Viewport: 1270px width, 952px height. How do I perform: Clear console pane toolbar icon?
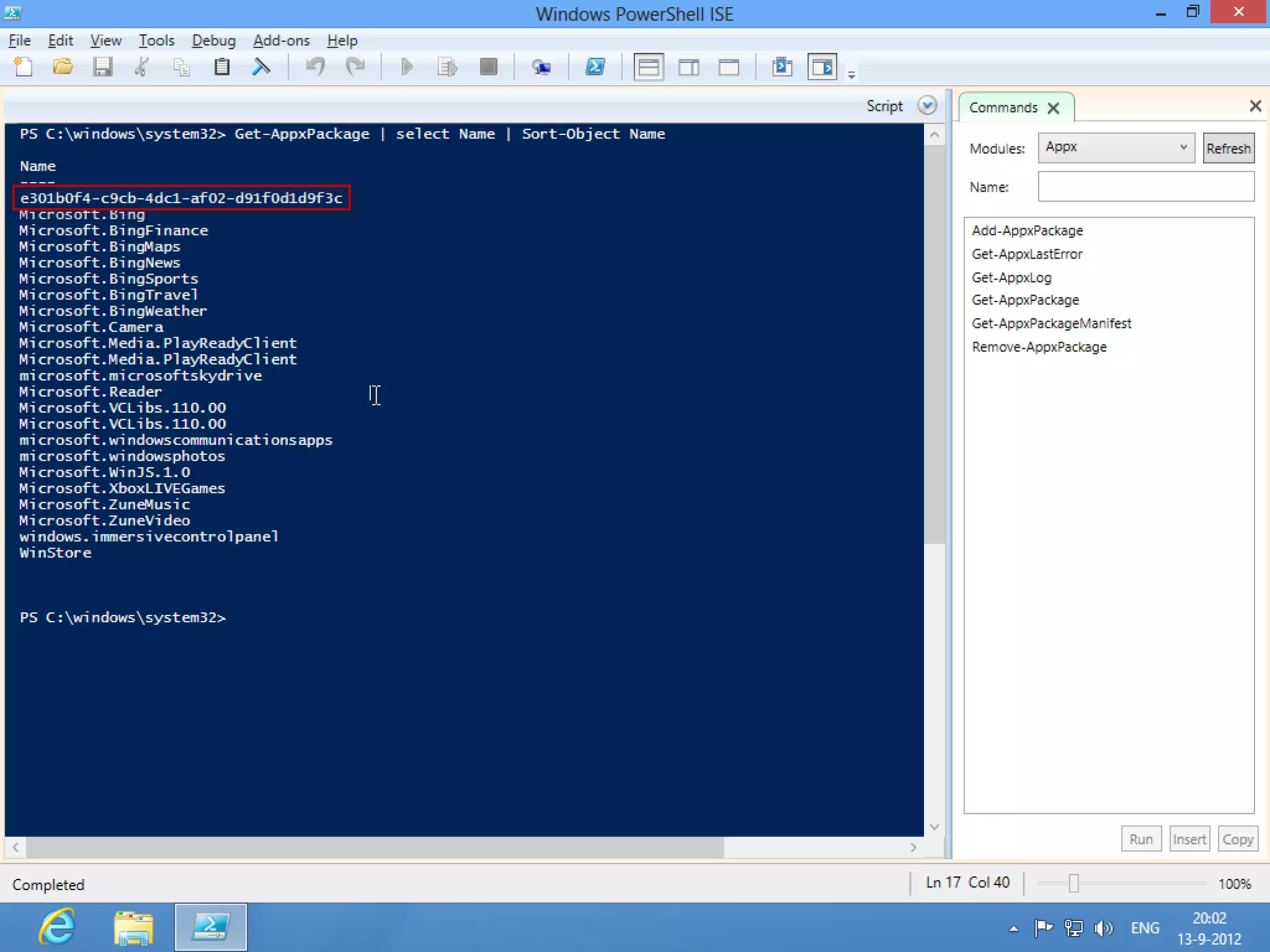[x=261, y=66]
